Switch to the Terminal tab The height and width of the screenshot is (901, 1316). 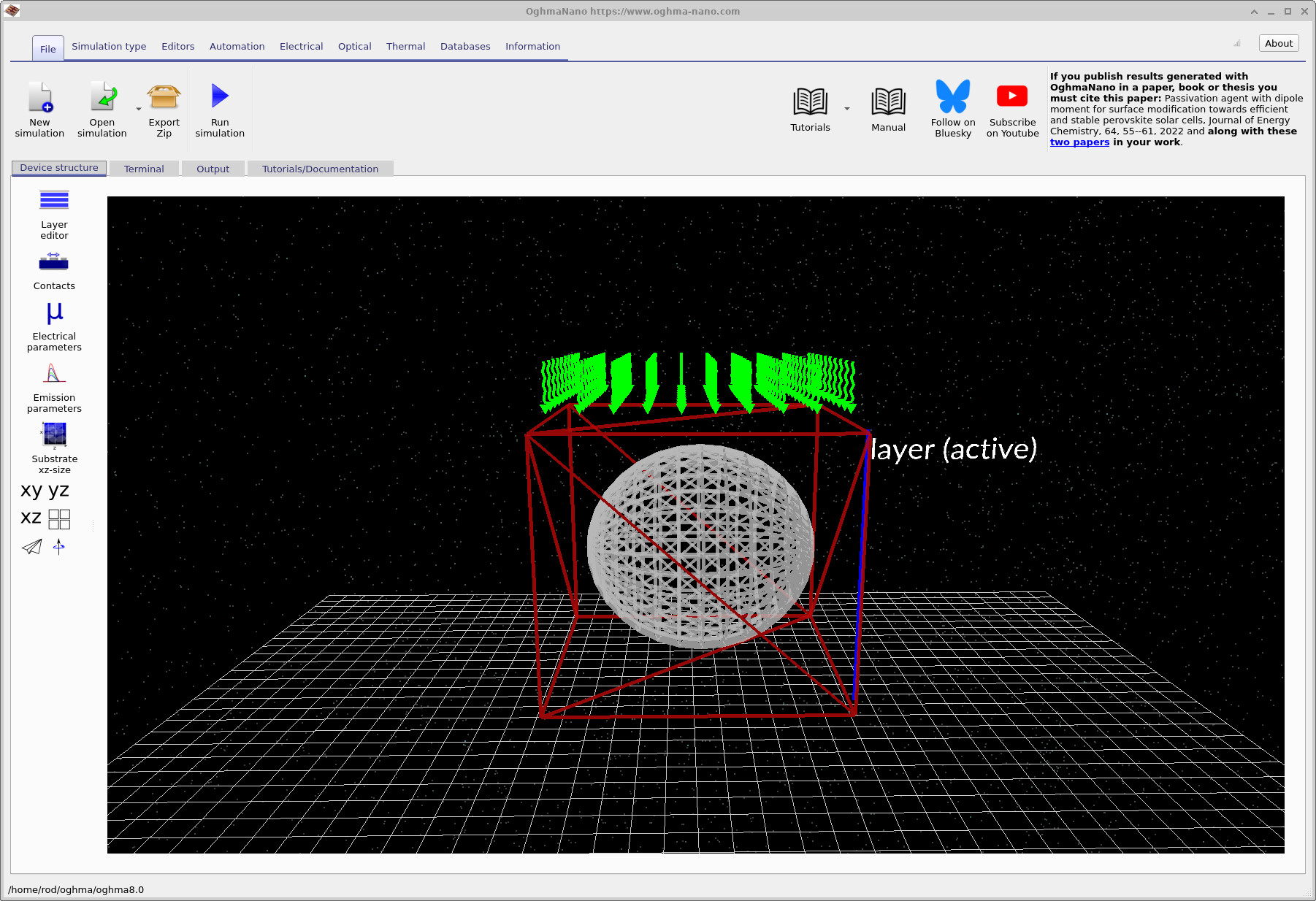(x=144, y=169)
